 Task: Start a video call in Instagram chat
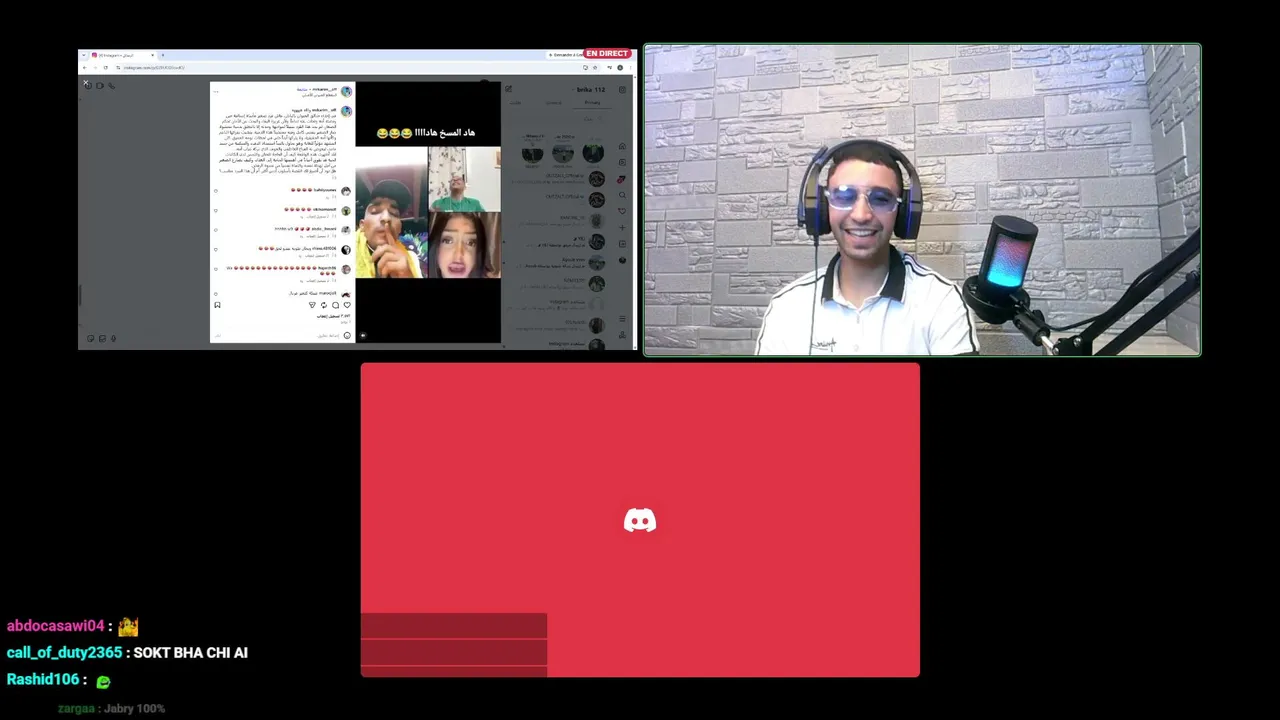coord(99,86)
